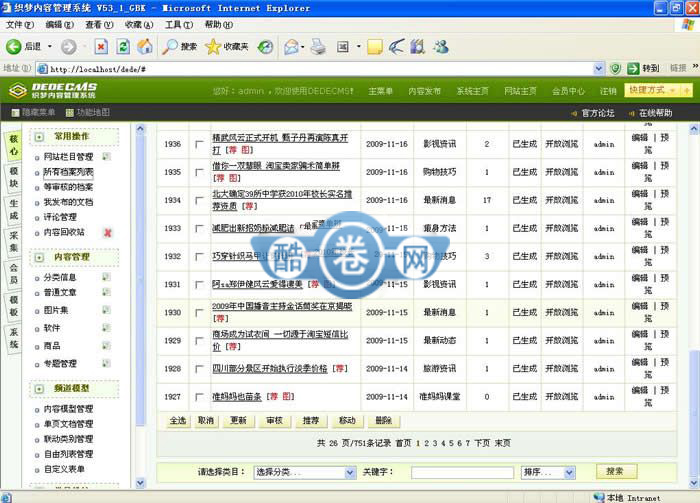Open the 排序 sort dropdown
The height and width of the screenshot is (503, 700).
pos(547,472)
